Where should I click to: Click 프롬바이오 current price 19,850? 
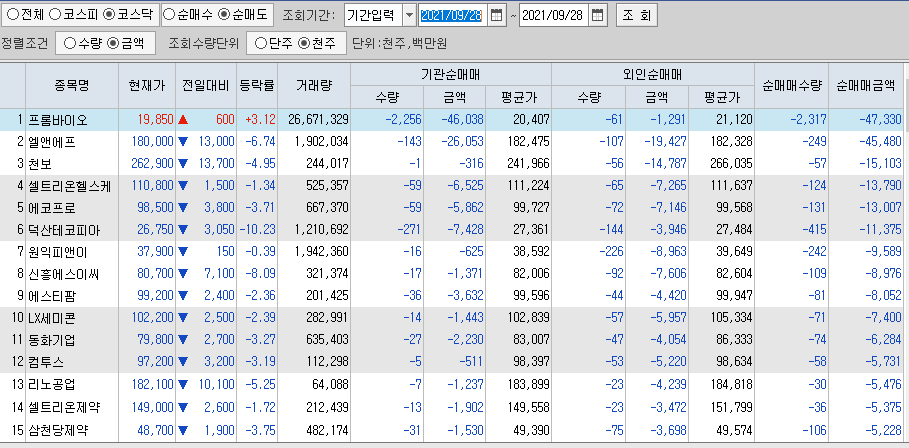[x=156, y=120]
